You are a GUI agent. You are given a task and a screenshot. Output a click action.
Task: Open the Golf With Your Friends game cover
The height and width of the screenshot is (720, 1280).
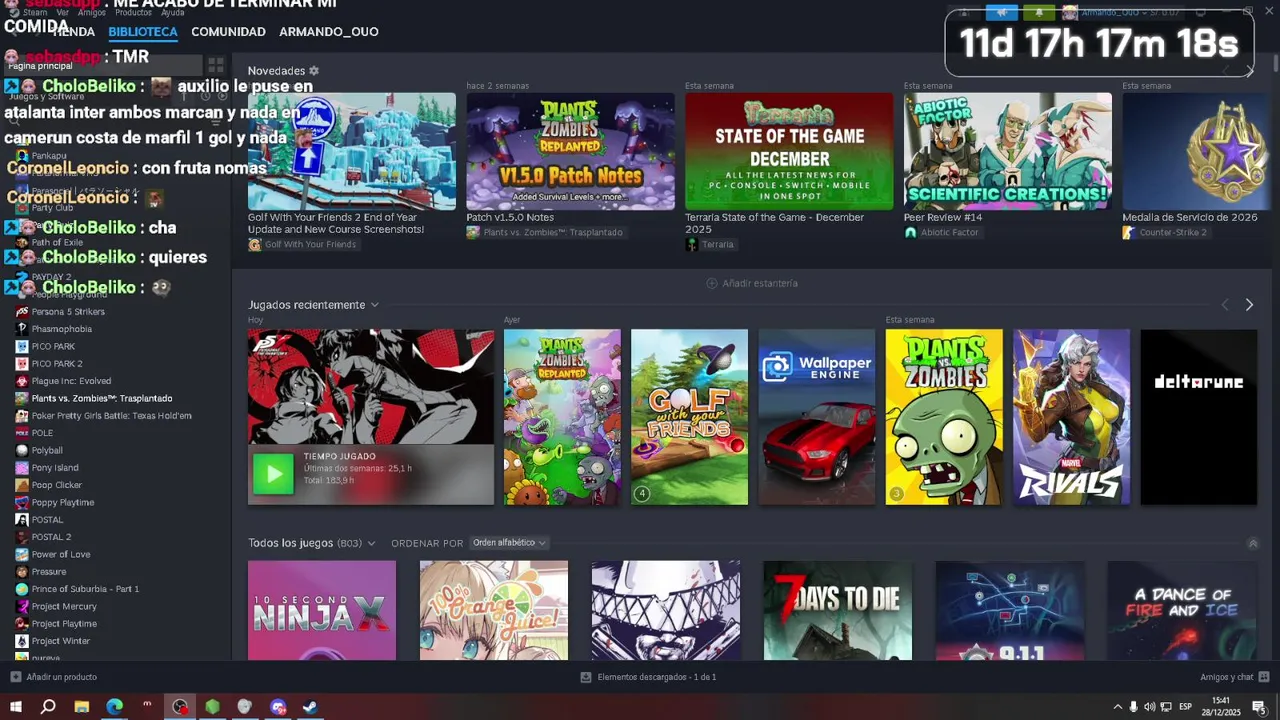click(689, 417)
